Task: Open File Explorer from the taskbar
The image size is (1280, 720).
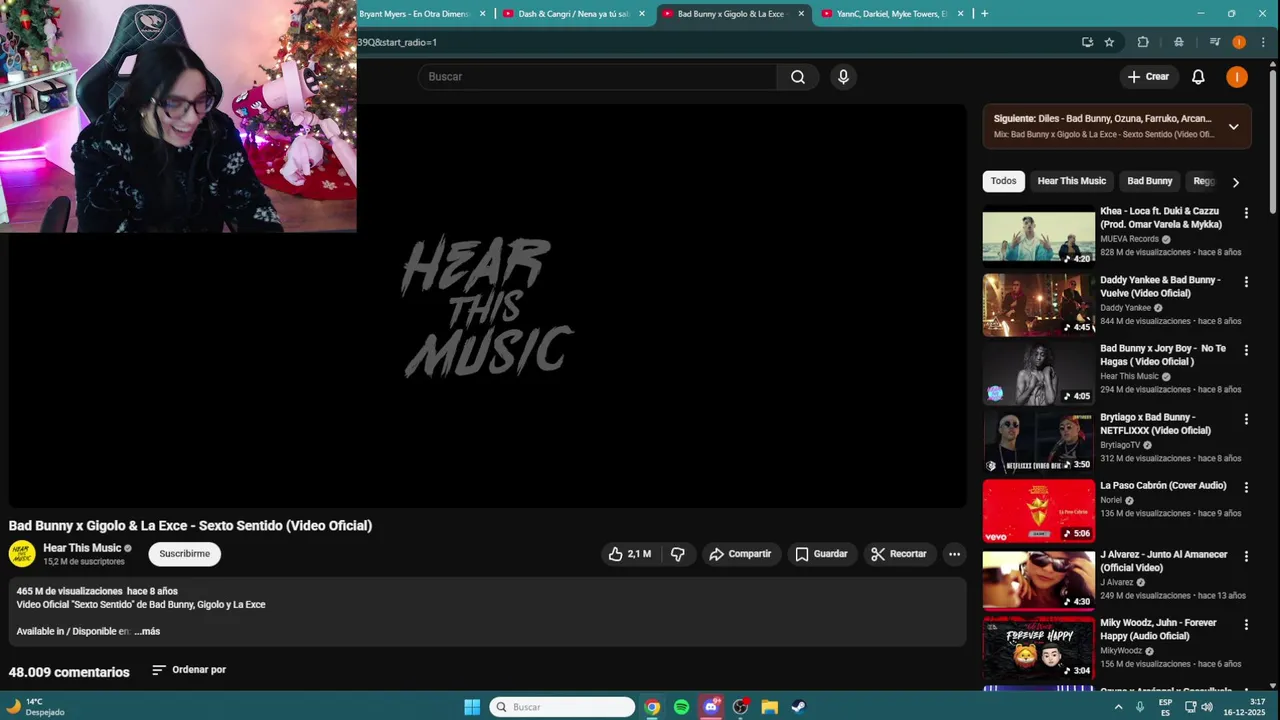Action: (769, 707)
